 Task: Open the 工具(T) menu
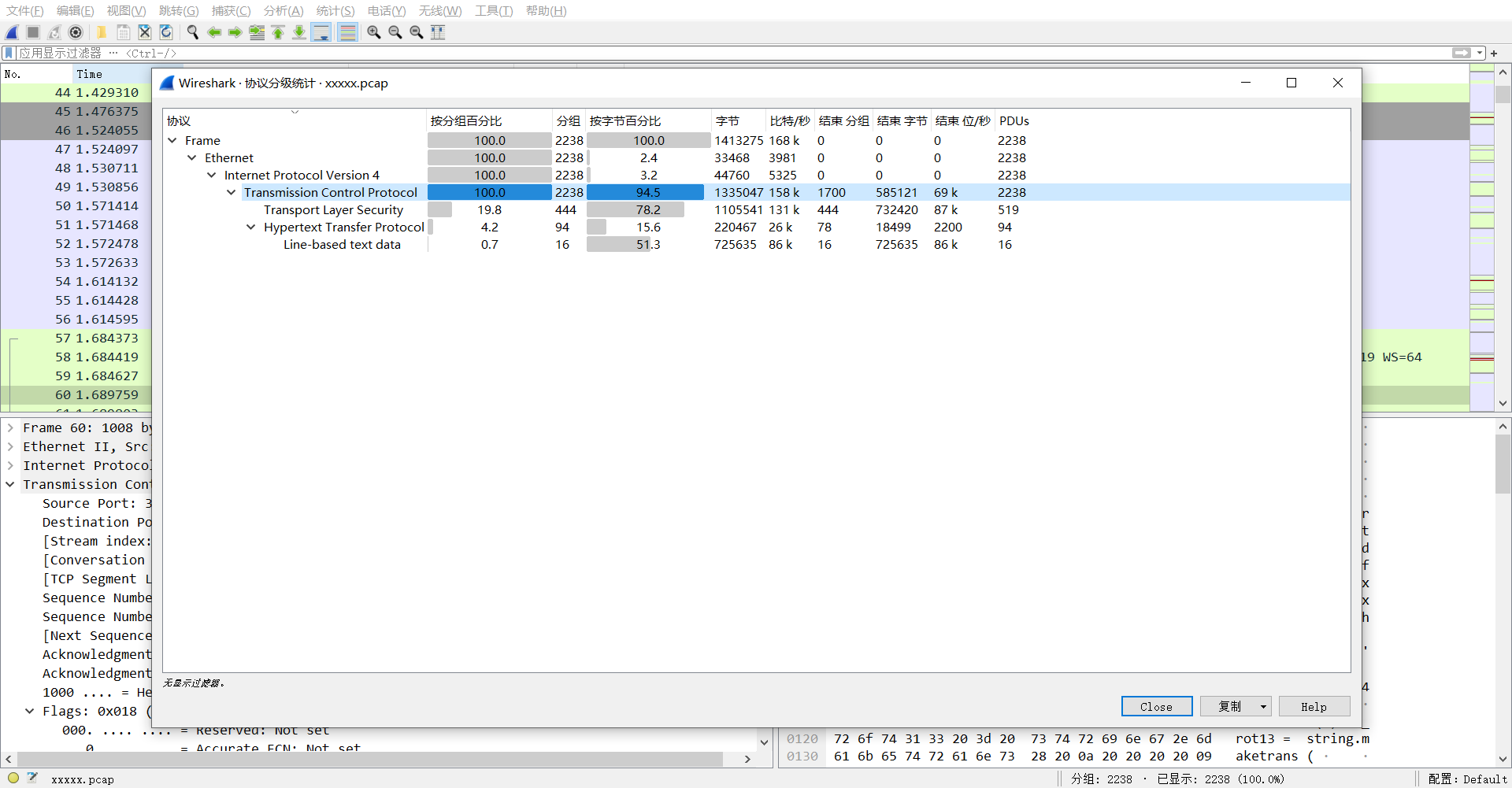pos(494,11)
